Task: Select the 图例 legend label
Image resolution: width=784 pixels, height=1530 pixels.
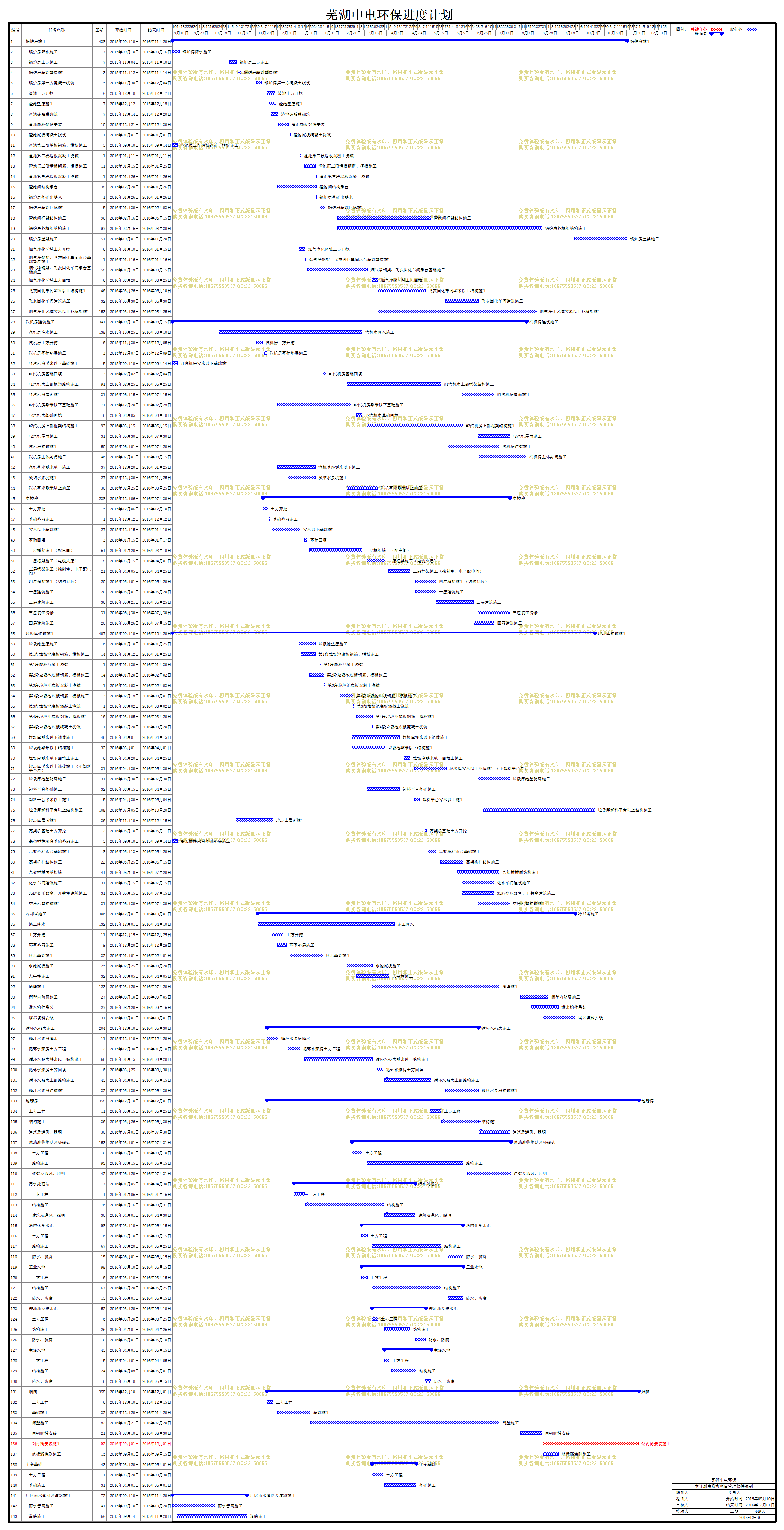Action: click(x=681, y=29)
